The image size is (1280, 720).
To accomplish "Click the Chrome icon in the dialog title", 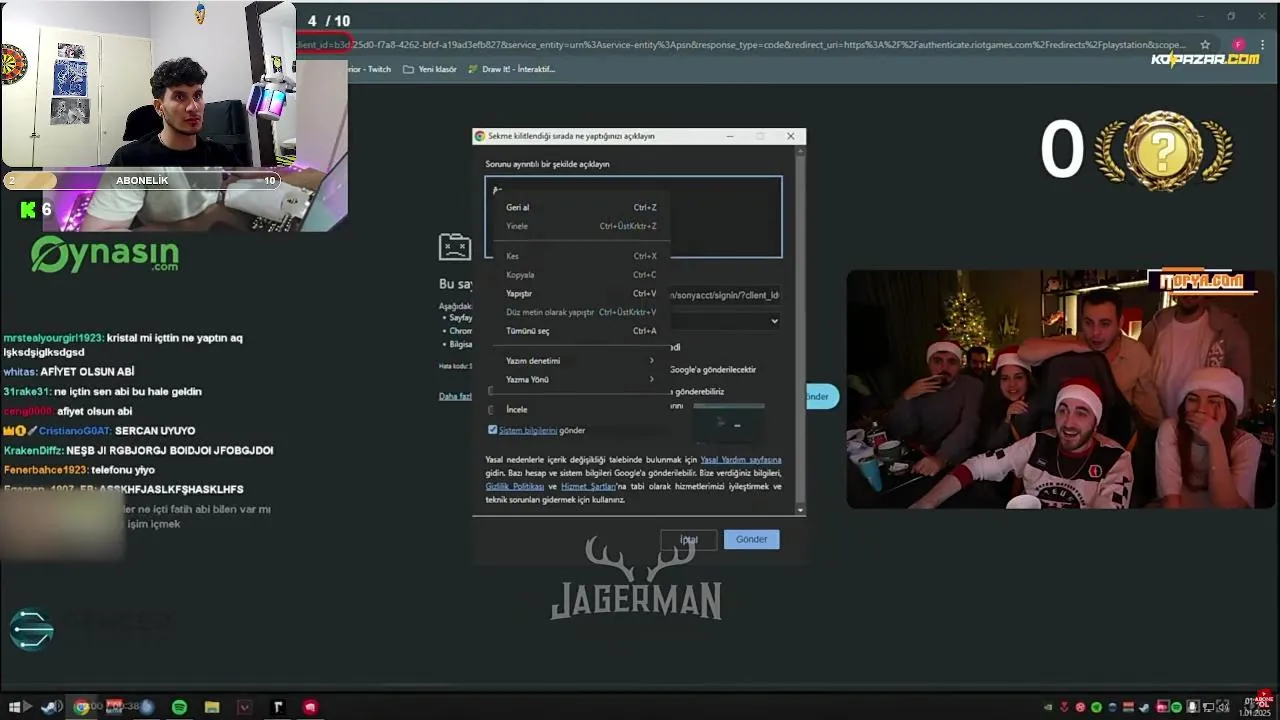I will click(480, 136).
